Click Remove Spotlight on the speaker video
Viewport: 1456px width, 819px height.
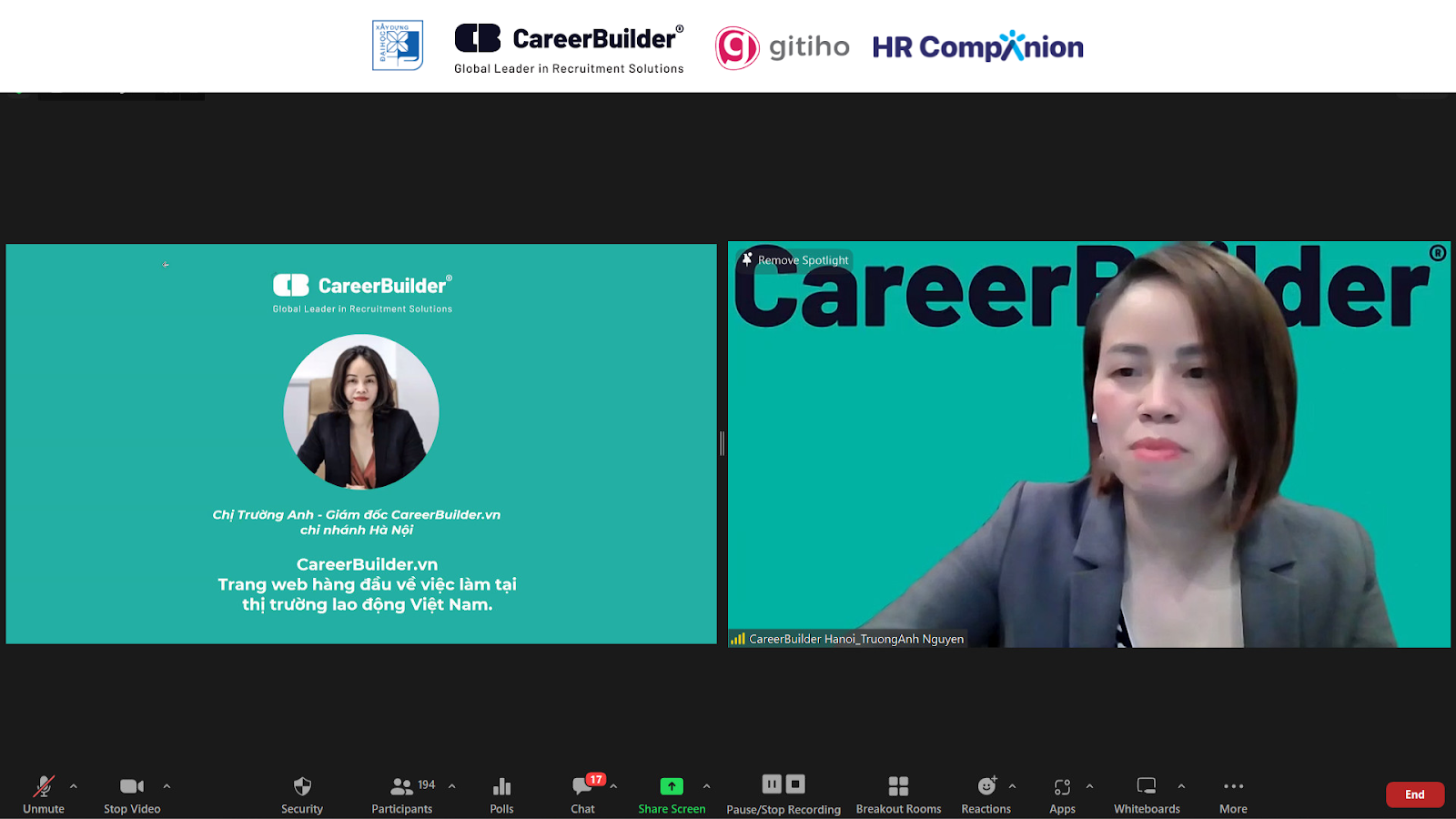(x=795, y=260)
